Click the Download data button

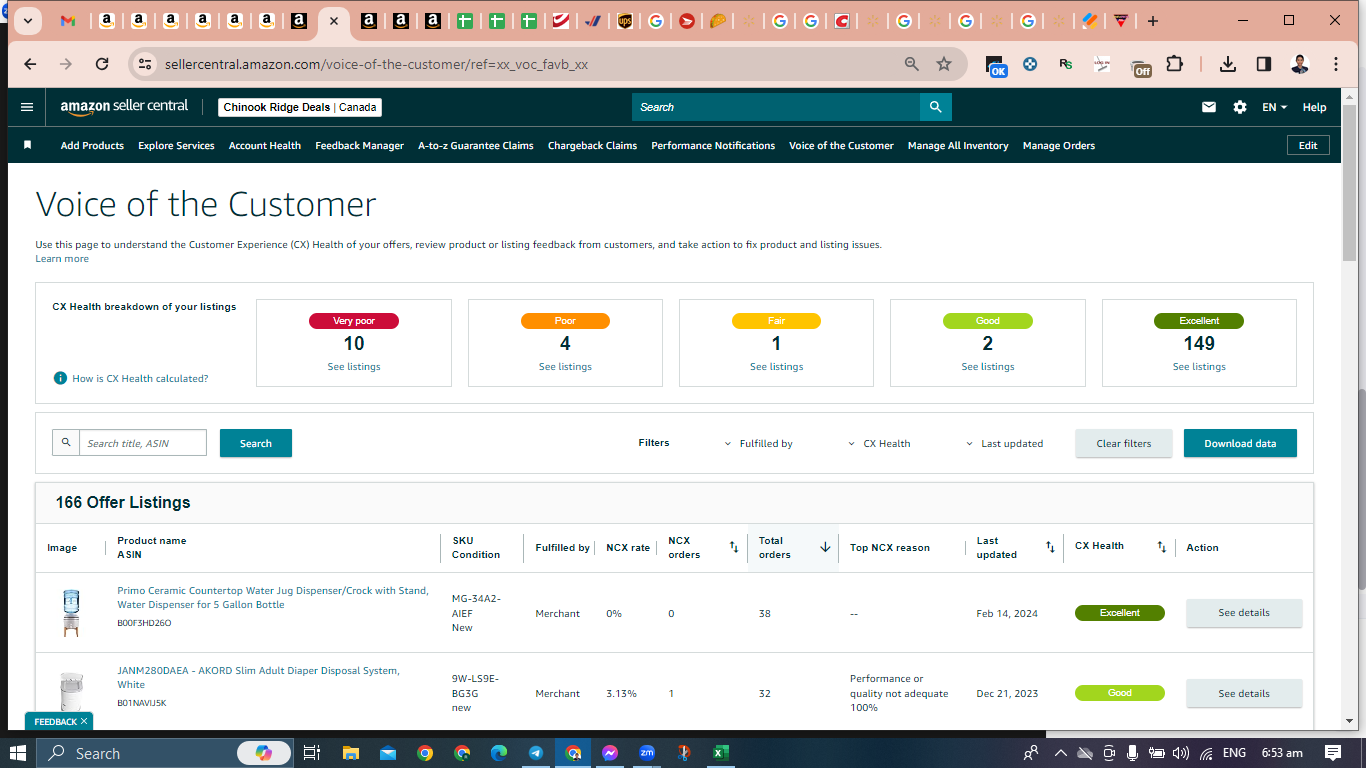coord(1240,443)
